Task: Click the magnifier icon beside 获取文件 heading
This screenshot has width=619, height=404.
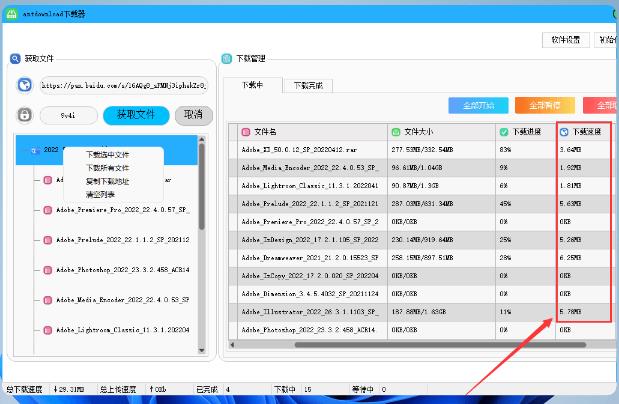Action: [x=15, y=59]
